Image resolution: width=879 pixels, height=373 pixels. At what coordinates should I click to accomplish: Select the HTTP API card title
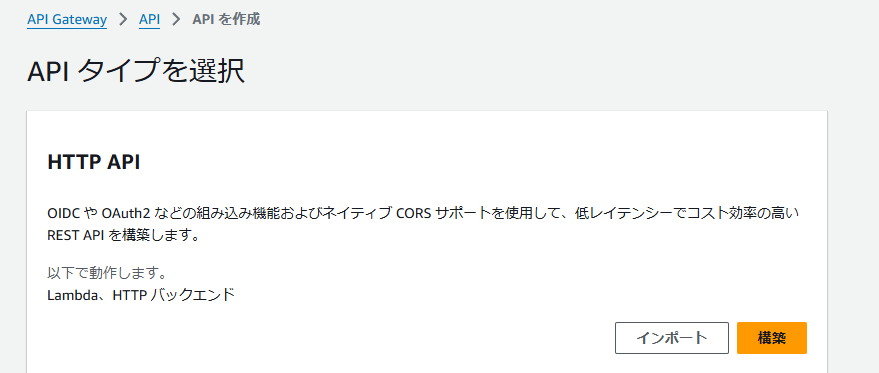tap(94, 162)
